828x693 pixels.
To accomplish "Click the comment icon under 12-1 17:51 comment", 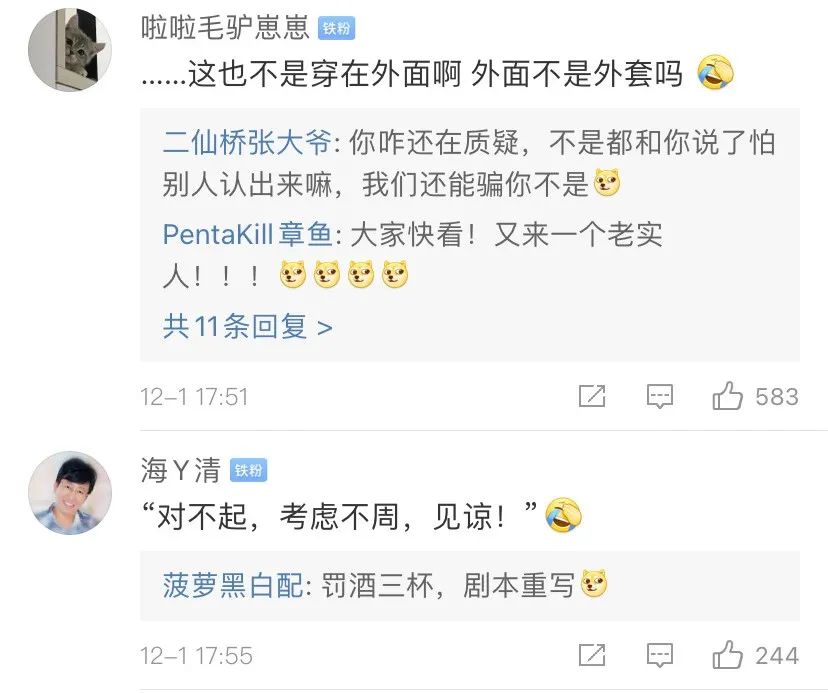I will coord(659,396).
